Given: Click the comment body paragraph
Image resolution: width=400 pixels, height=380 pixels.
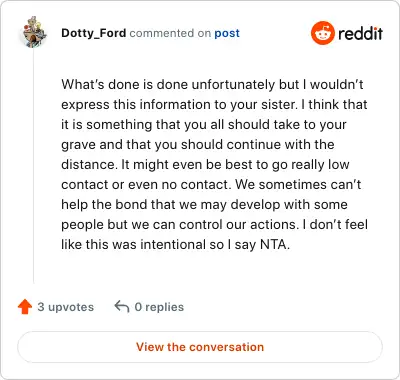Looking at the screenshot, I should (214, 164).
